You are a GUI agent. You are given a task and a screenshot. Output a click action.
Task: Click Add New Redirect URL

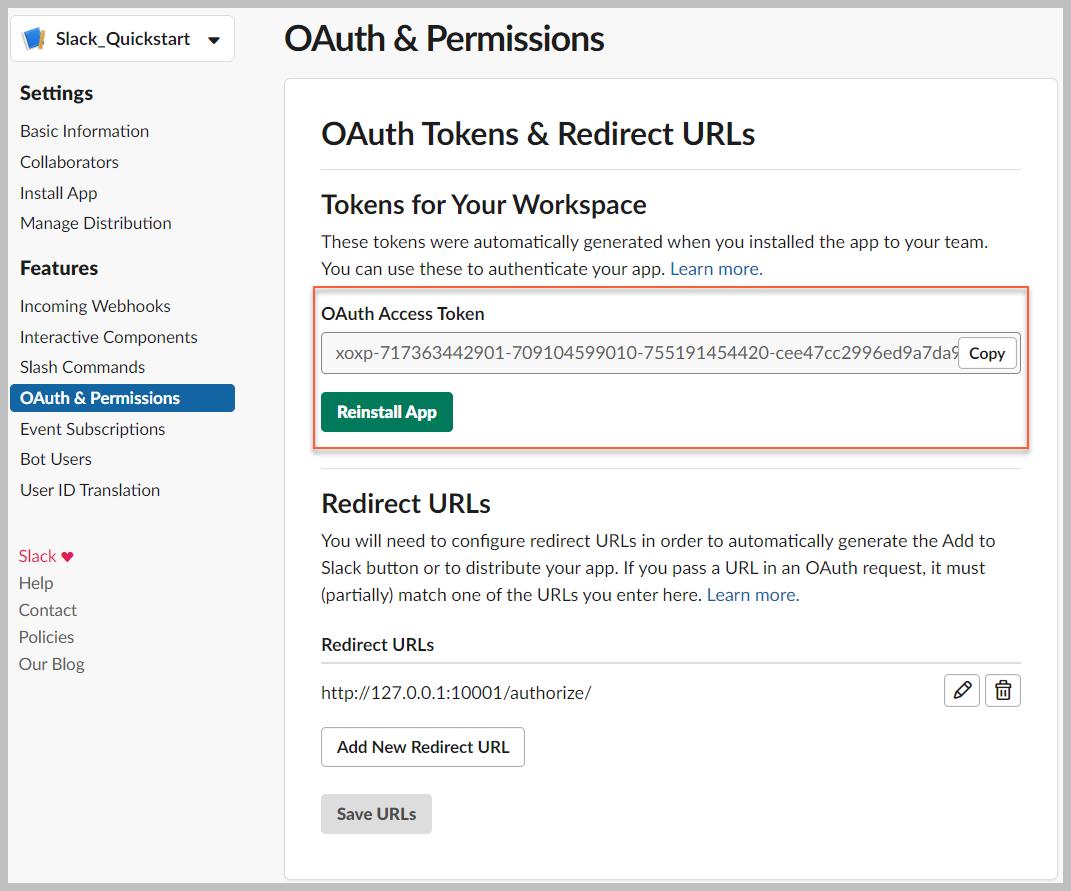click(423, 747)
